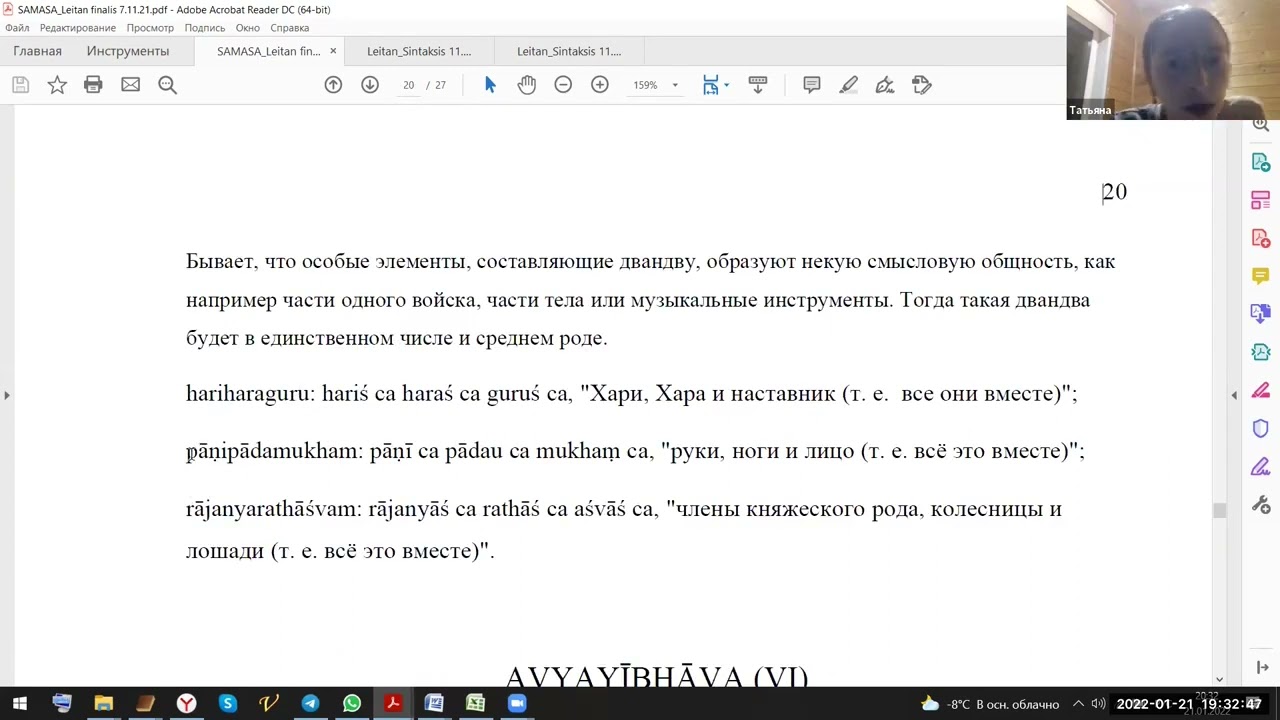Open the stamp tool icon
The height and width of the screenshot is (720, 1280).
[x=922, y=85]
